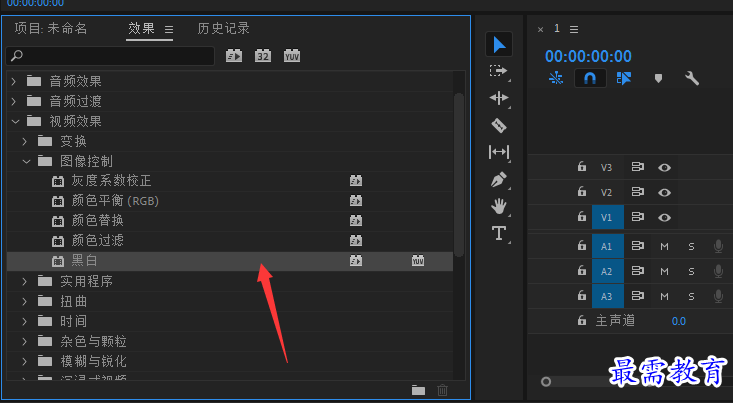Open sequence 1 panel menu icon
This screenshot has width=733, height=403.
574,29
